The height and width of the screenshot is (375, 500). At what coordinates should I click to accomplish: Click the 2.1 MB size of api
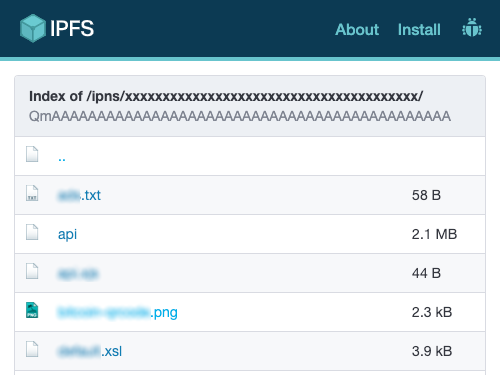click(434, 234)
